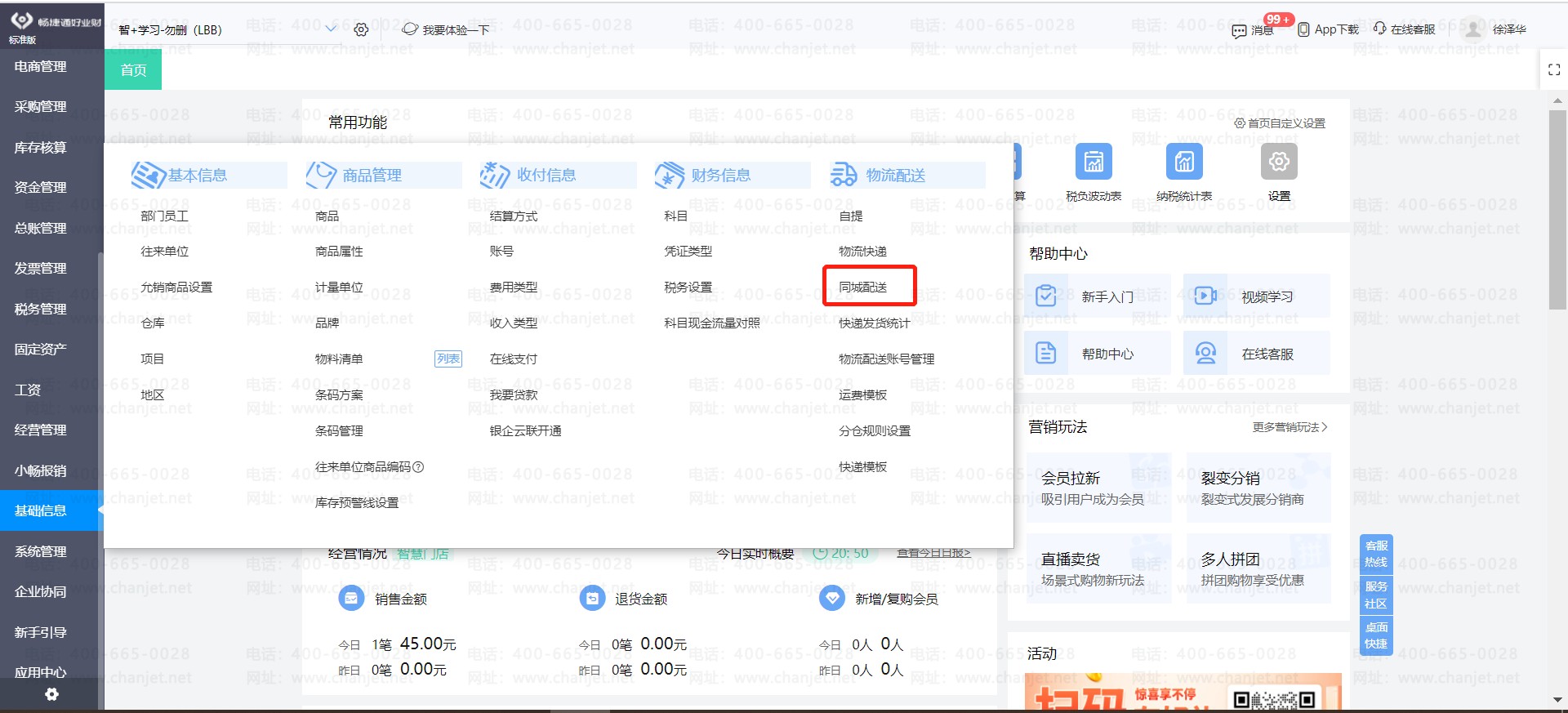Open 结算方式 under 收付信息
The height and width of the screenshot is (713, 1568).
point(514,216)
